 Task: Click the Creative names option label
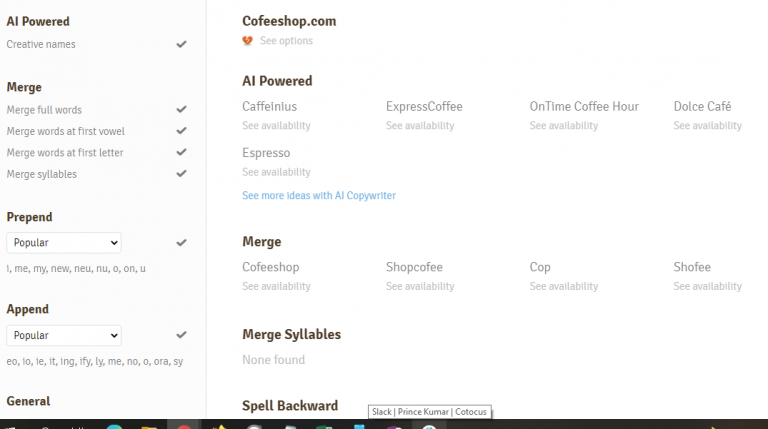tap(41, 44)
